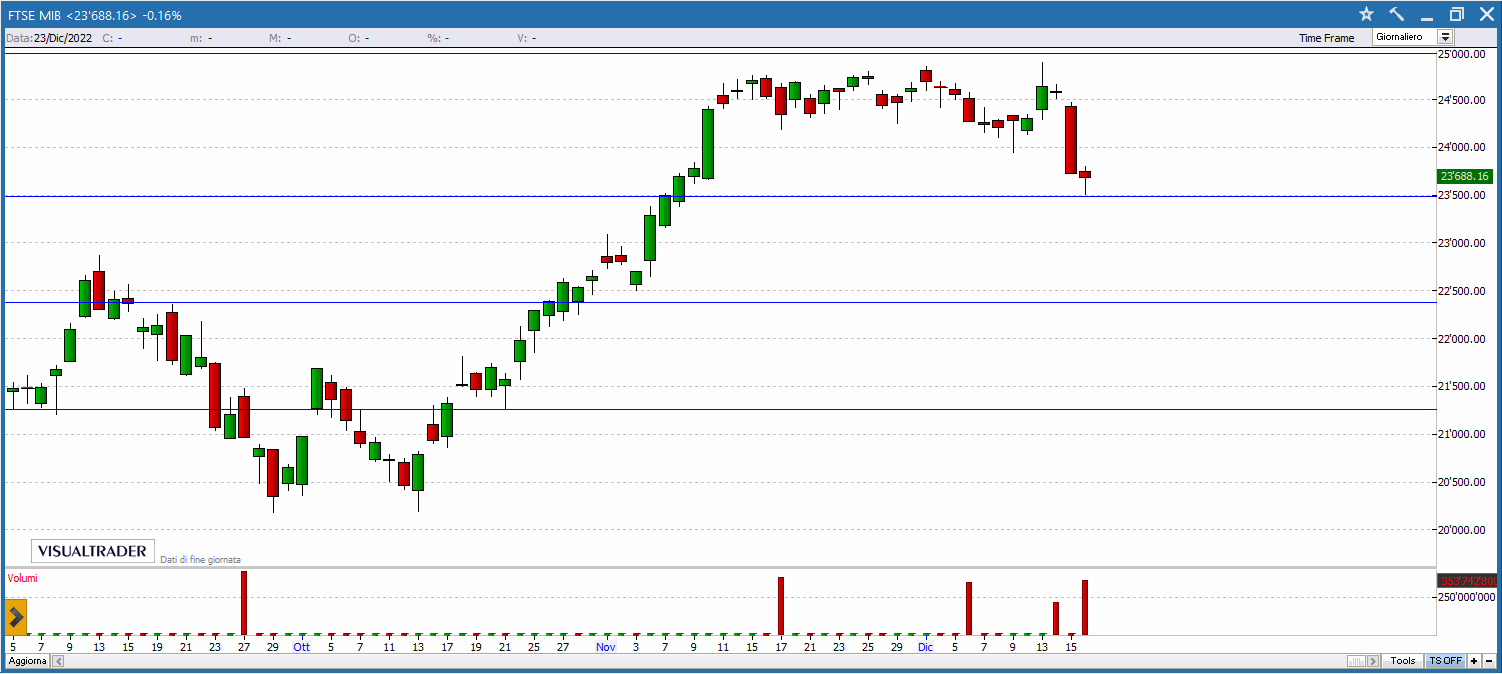Open the Tools button
Screen dimensions: 1502x674
coord(1403,661)
